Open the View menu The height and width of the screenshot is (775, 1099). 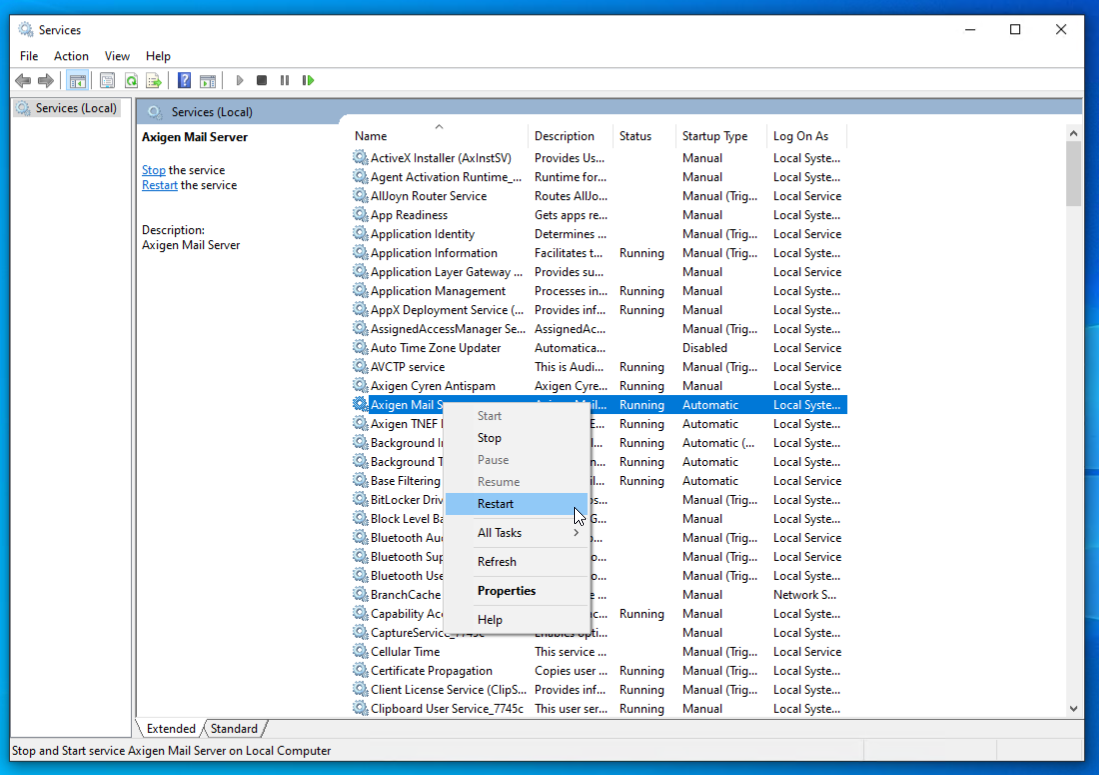(x=117, y=56)
